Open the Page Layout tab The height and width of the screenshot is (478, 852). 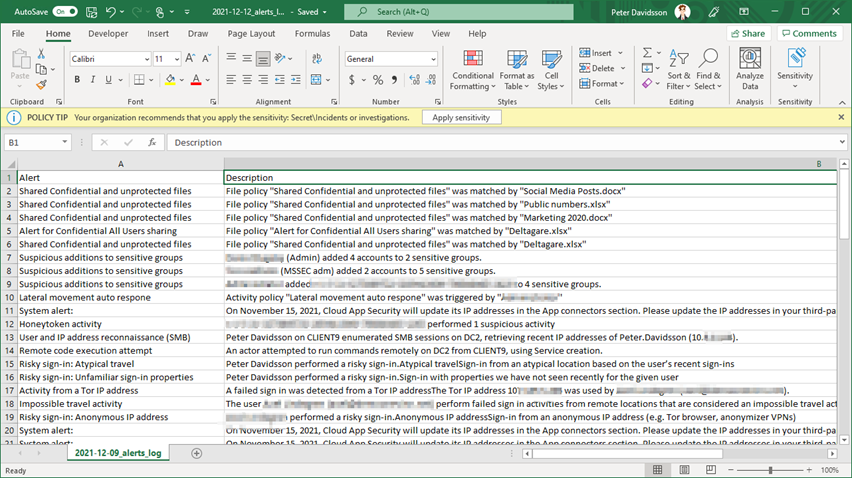pos(251,33)
